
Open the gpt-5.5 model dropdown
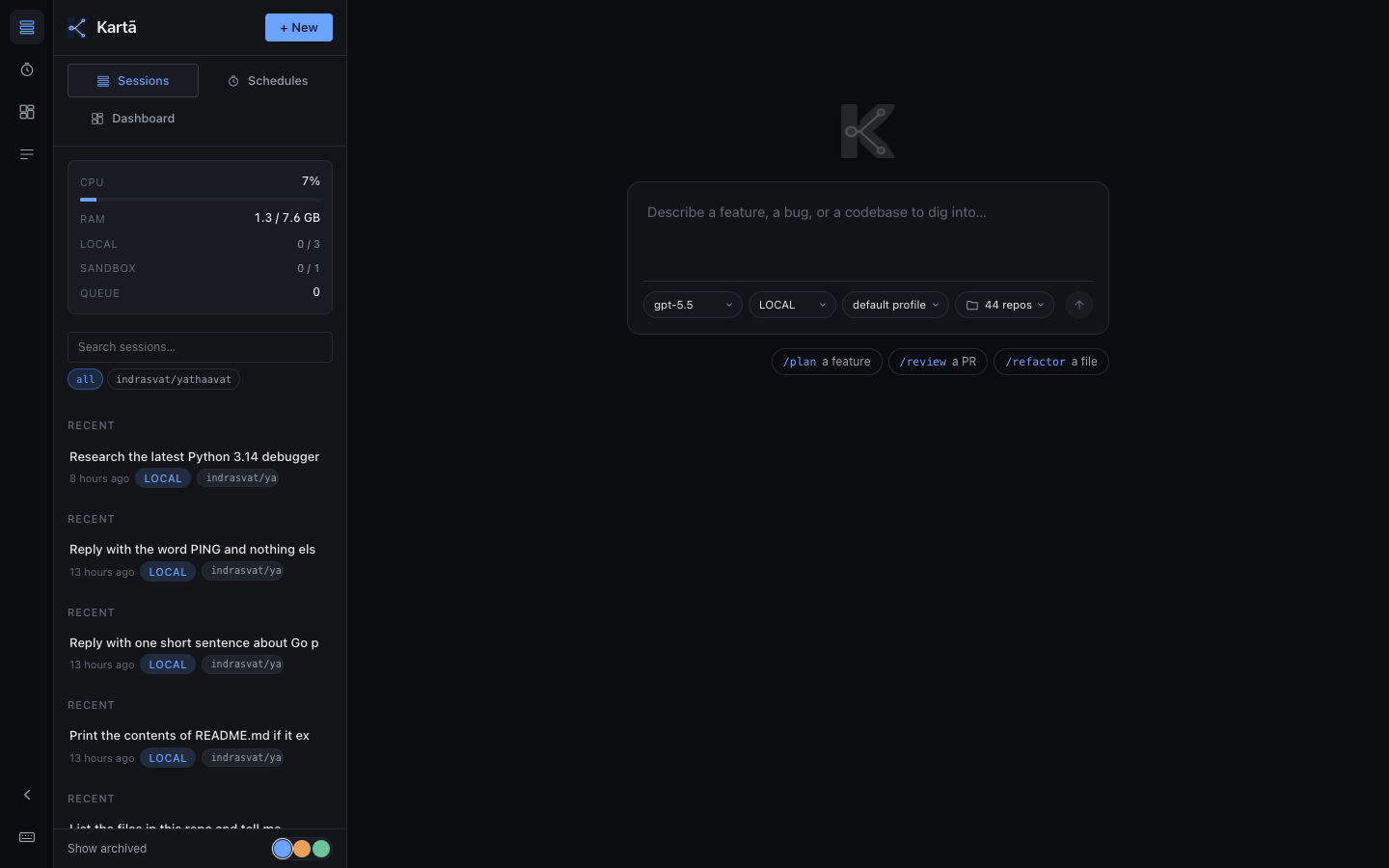point(693,305)
